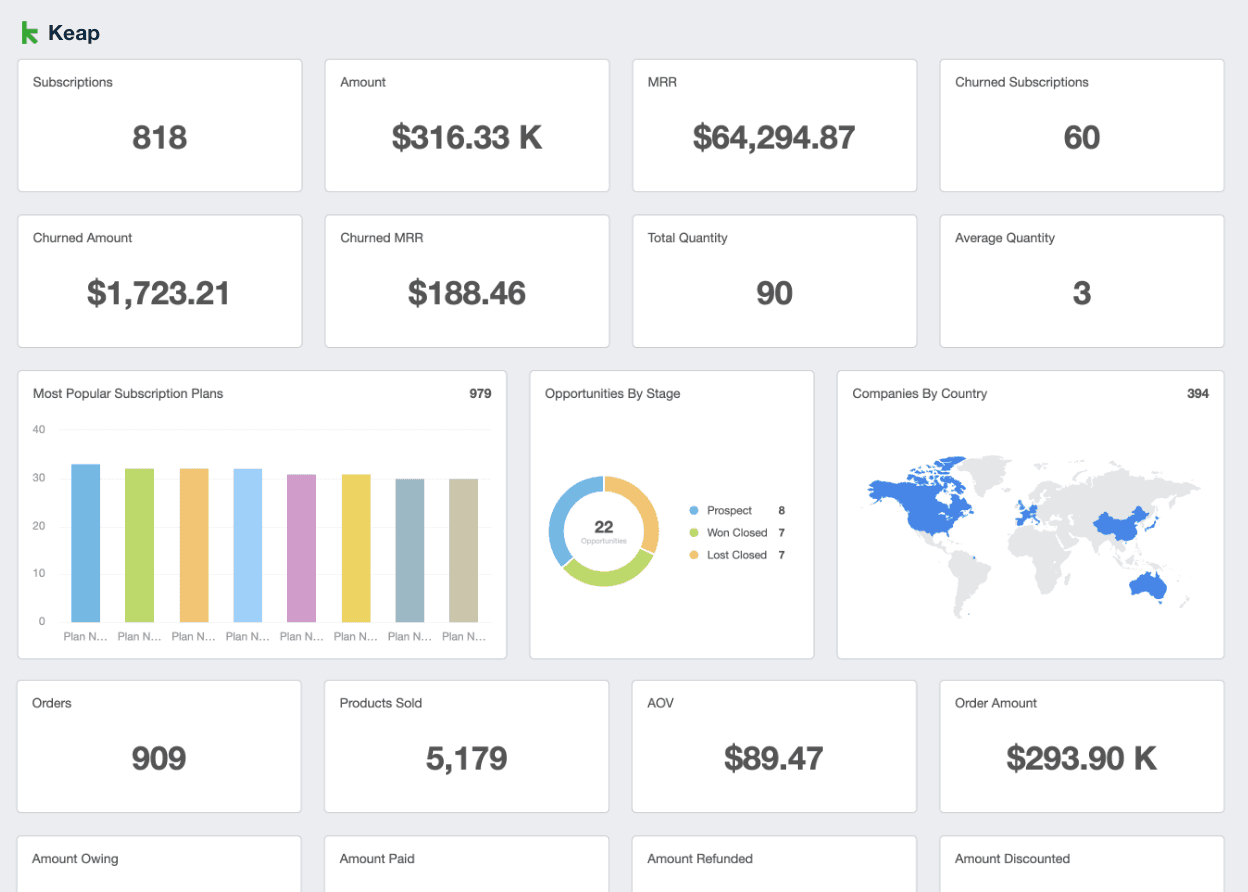Open the Orders card showing 909

159,746
